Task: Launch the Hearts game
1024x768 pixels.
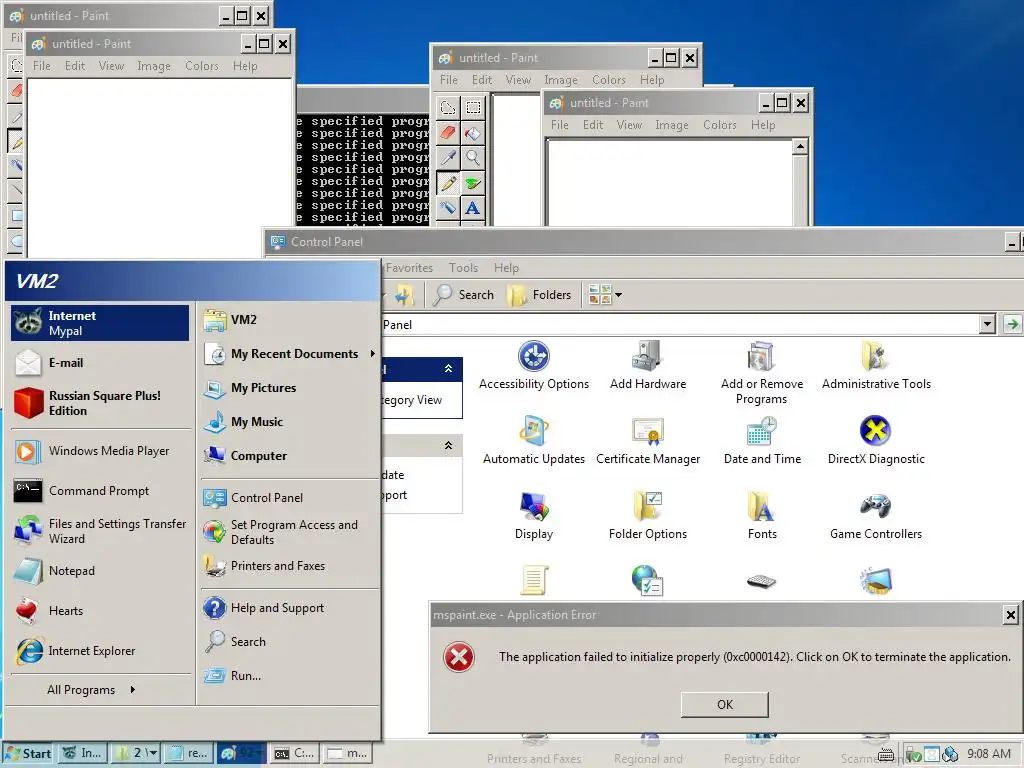Action: coord(100,611)
